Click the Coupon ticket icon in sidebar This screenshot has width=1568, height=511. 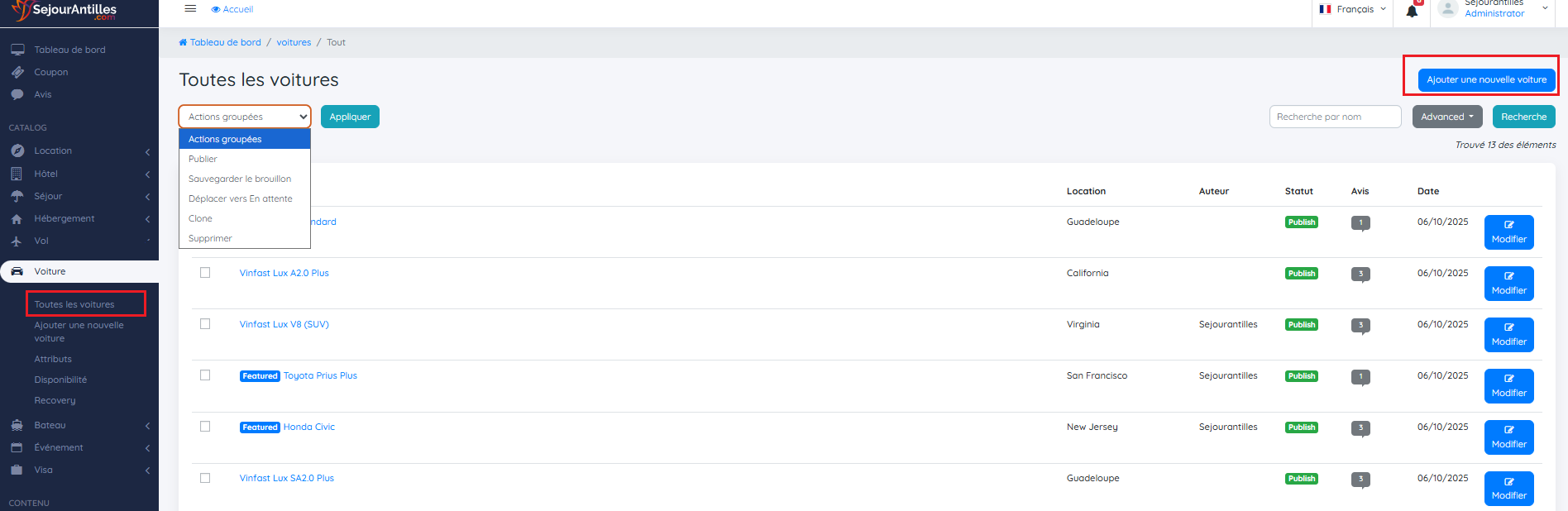pyautogui.click(x=17, y=72)
